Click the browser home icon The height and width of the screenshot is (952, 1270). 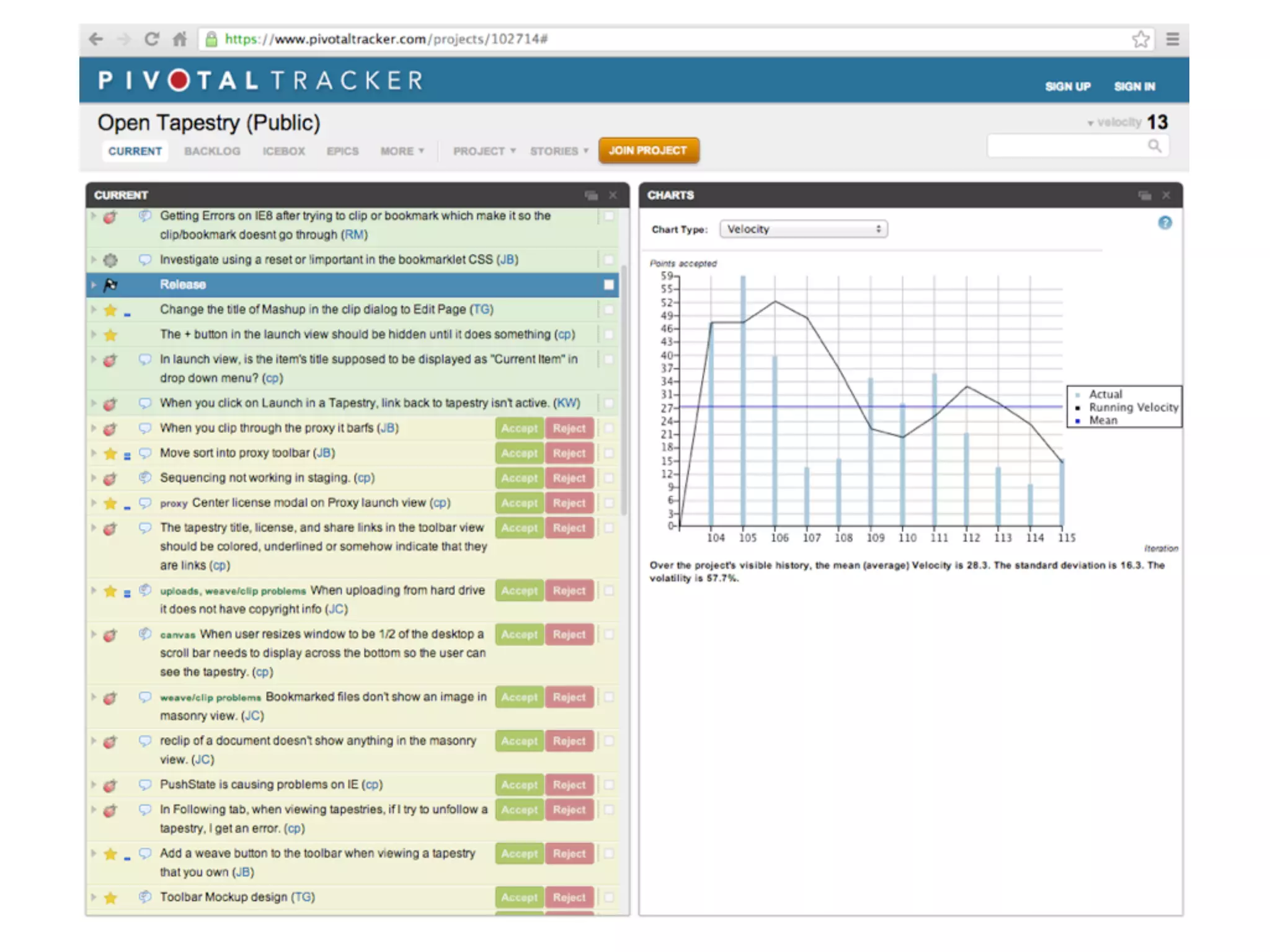point(180,39)
